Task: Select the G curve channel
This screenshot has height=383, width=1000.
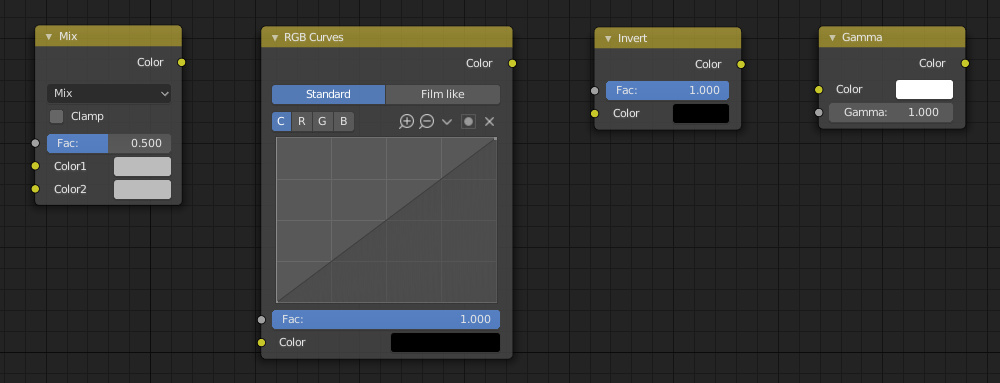Action: 323,121
